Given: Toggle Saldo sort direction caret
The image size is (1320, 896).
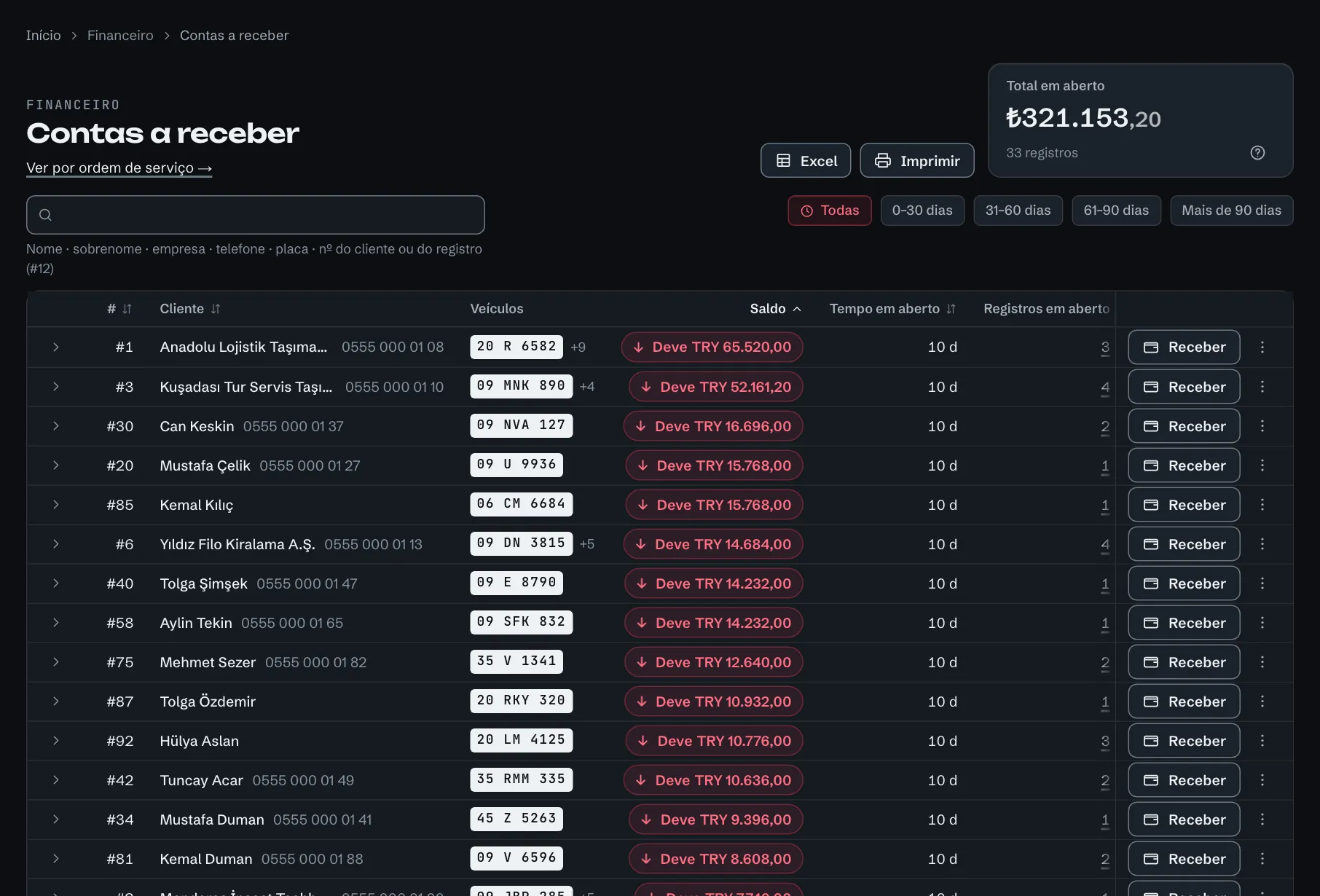Looking at the screenshot, I should pos(797,309).
